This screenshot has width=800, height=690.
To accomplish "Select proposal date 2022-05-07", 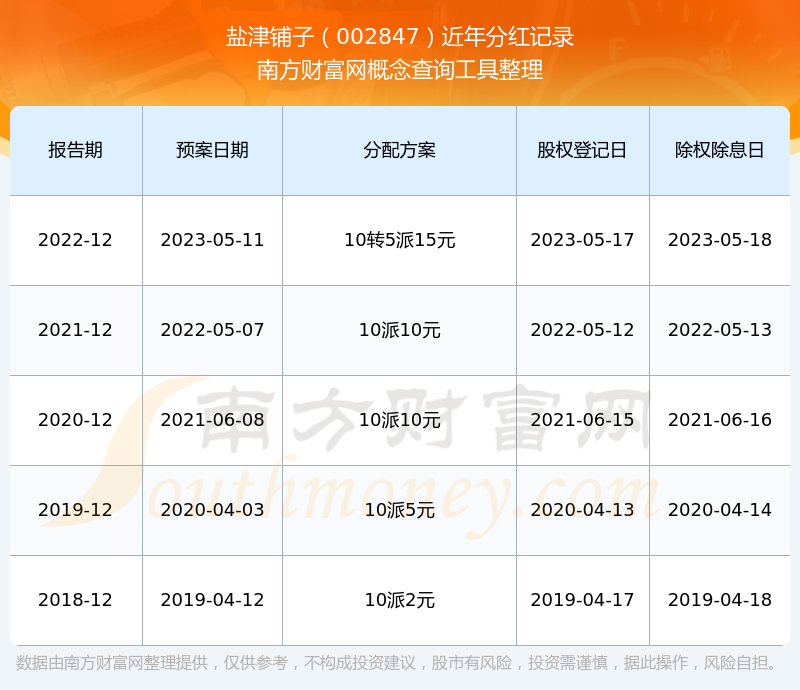I will click(x=212, y=330).
